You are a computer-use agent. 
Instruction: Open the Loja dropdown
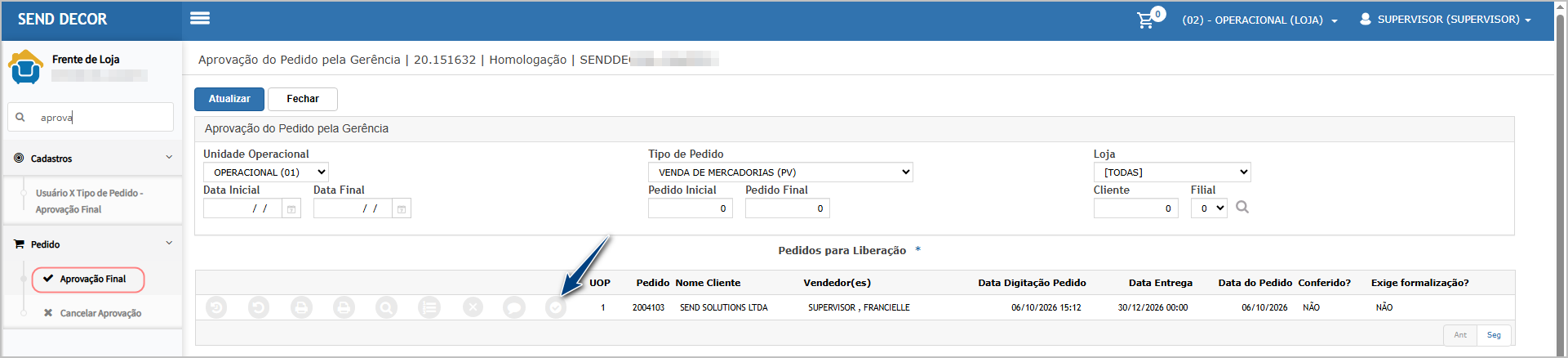(x=1172, y=172)
